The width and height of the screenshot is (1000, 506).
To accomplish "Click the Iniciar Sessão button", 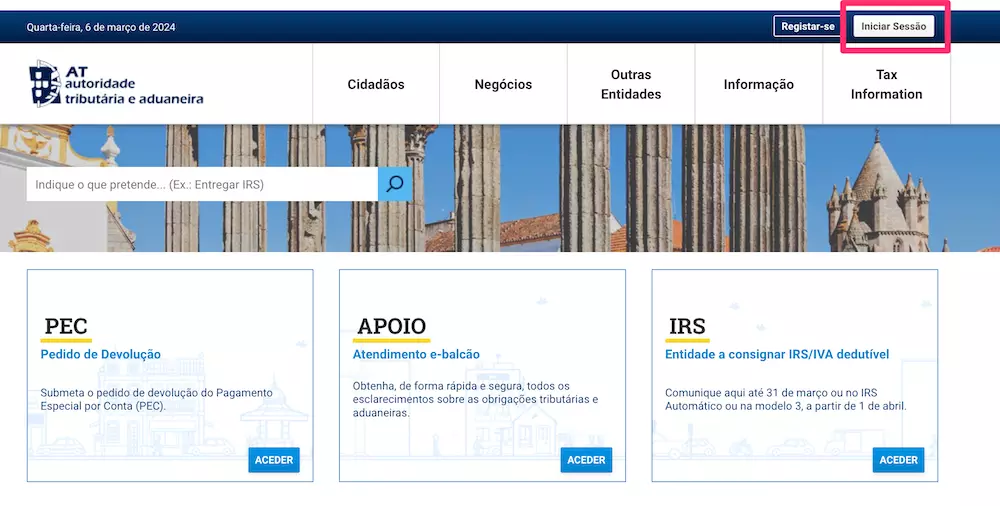I will click(893, 26).
